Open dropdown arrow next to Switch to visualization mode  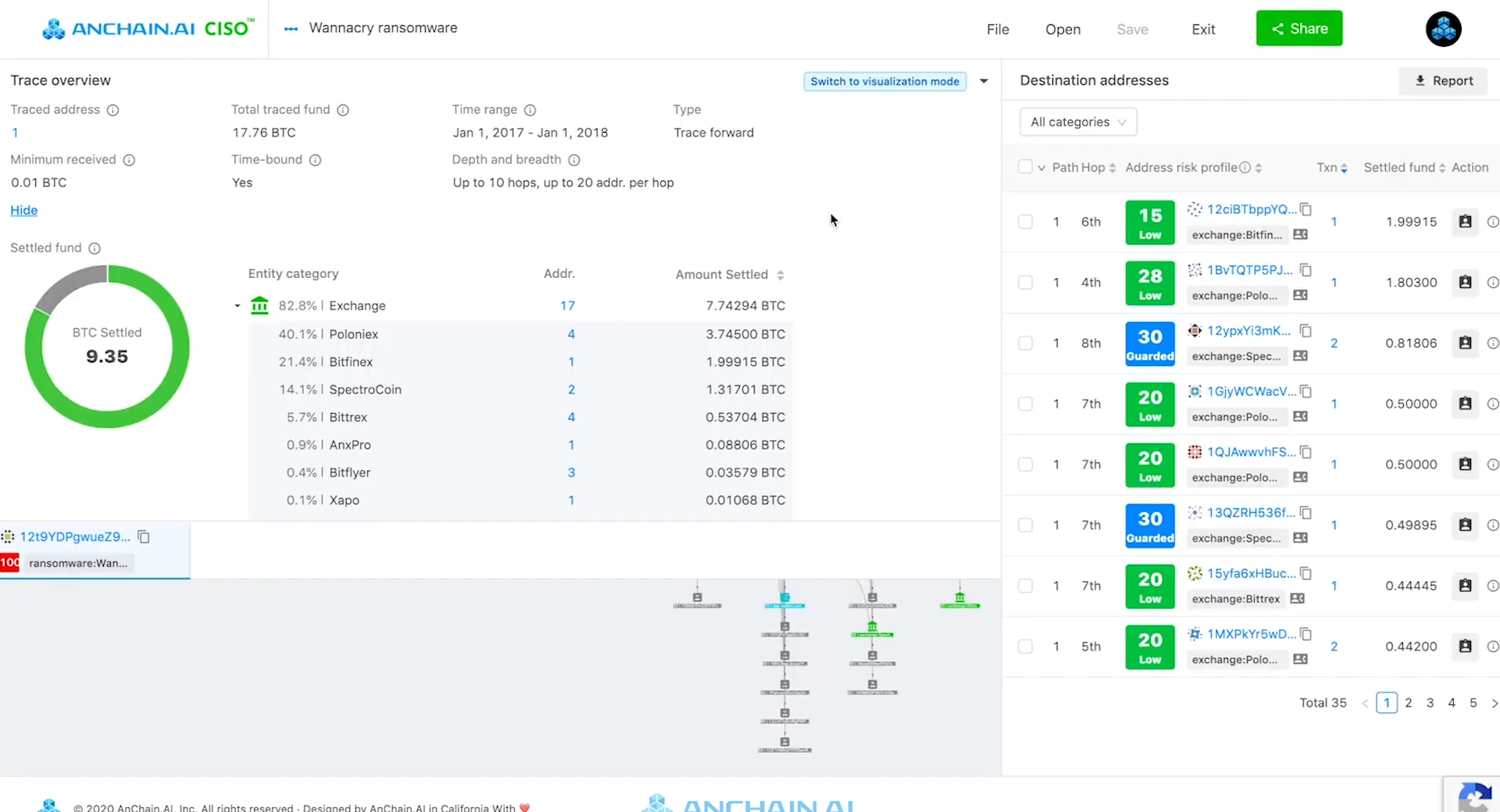pos(984,81)
